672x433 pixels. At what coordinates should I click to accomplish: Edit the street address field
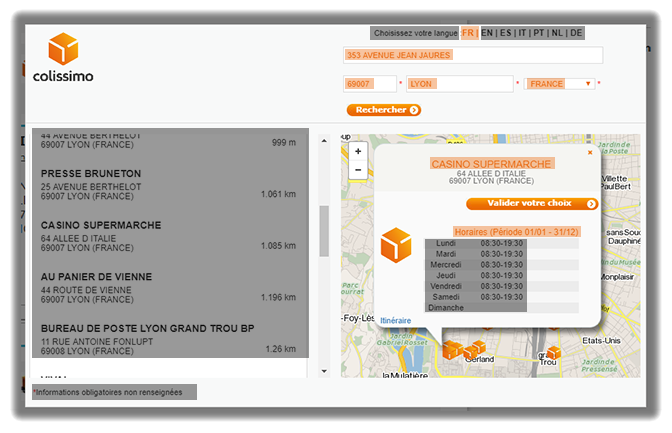point(472,56)
